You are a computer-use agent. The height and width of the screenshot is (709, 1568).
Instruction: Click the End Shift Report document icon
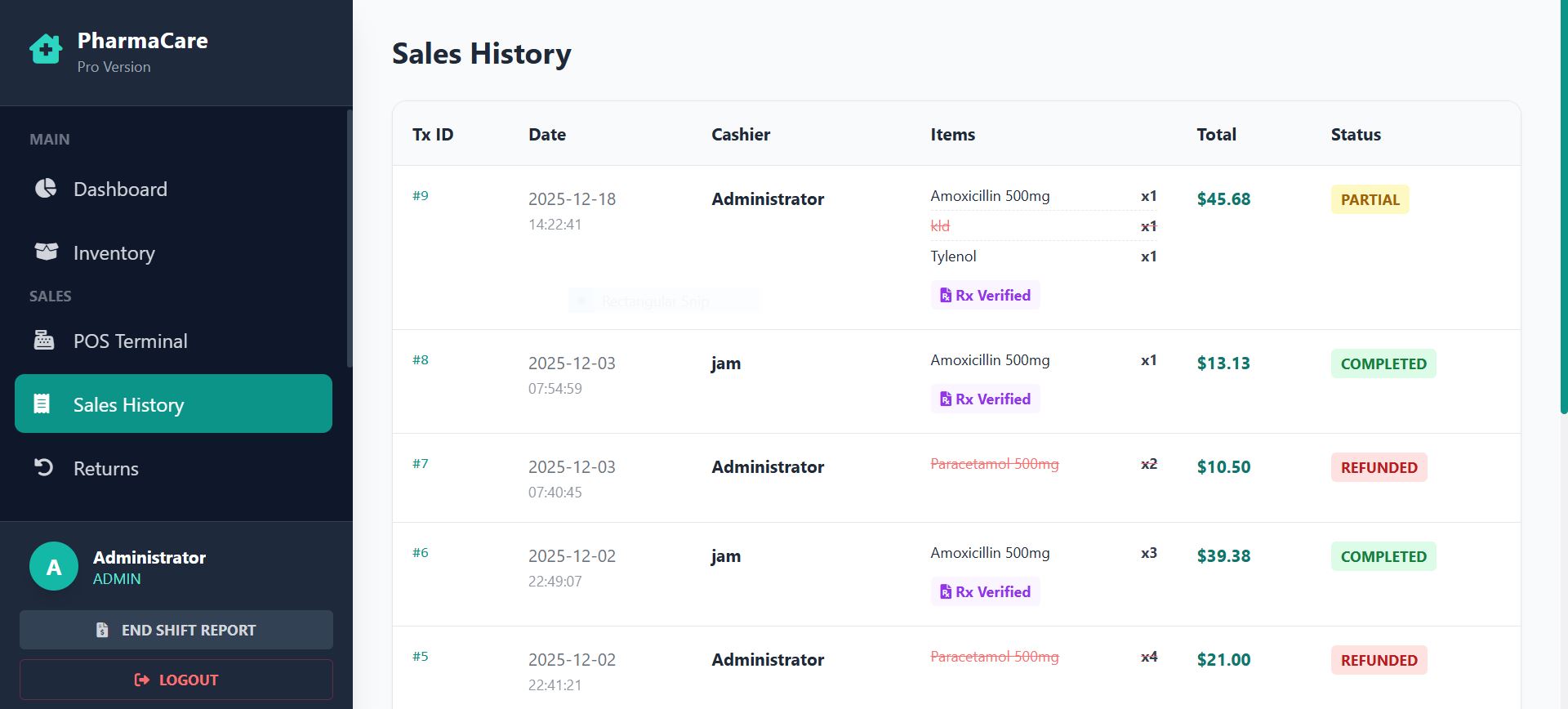(102, 630)
